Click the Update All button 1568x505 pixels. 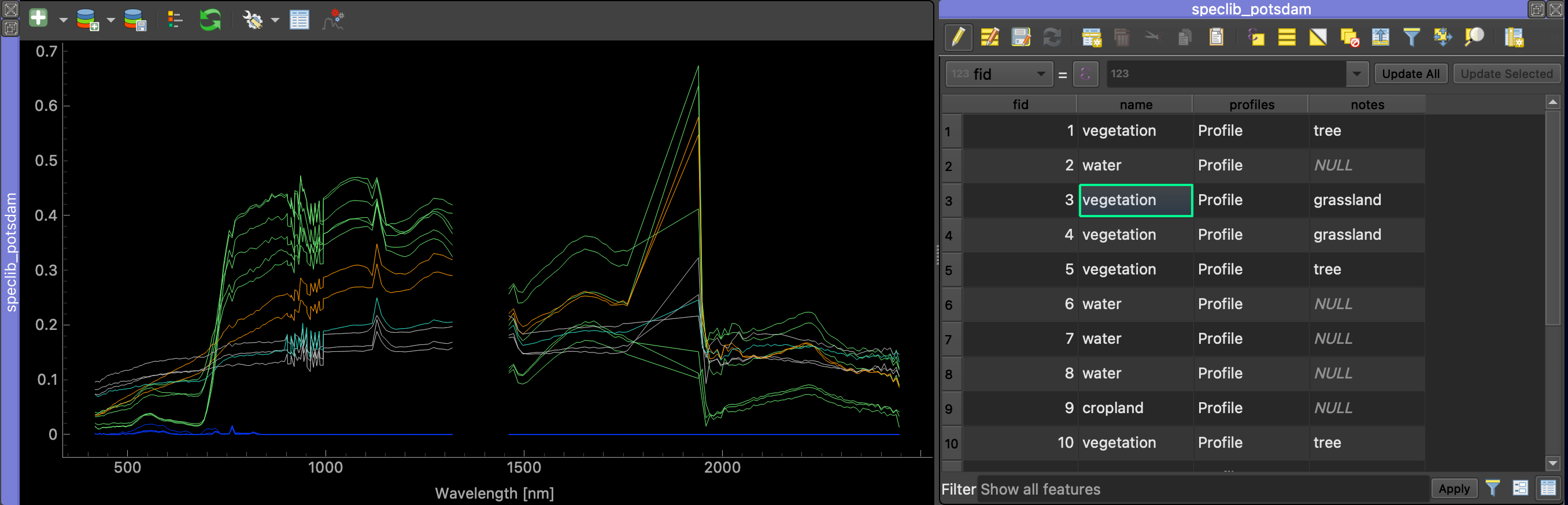point(1410,73)
